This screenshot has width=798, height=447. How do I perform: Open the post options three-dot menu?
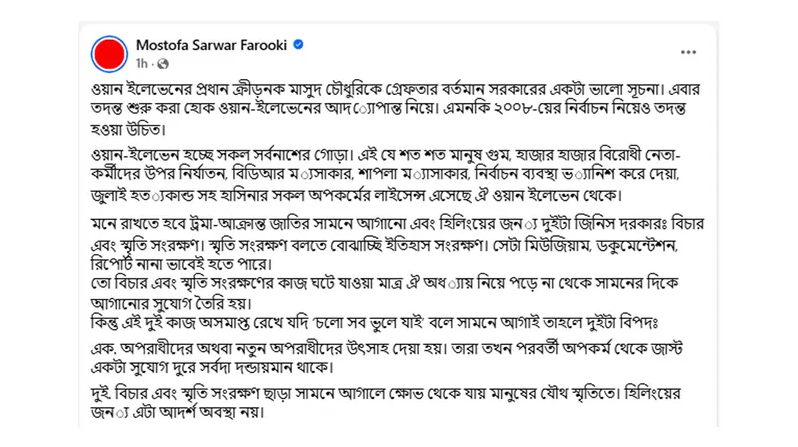tap(688, 51)
